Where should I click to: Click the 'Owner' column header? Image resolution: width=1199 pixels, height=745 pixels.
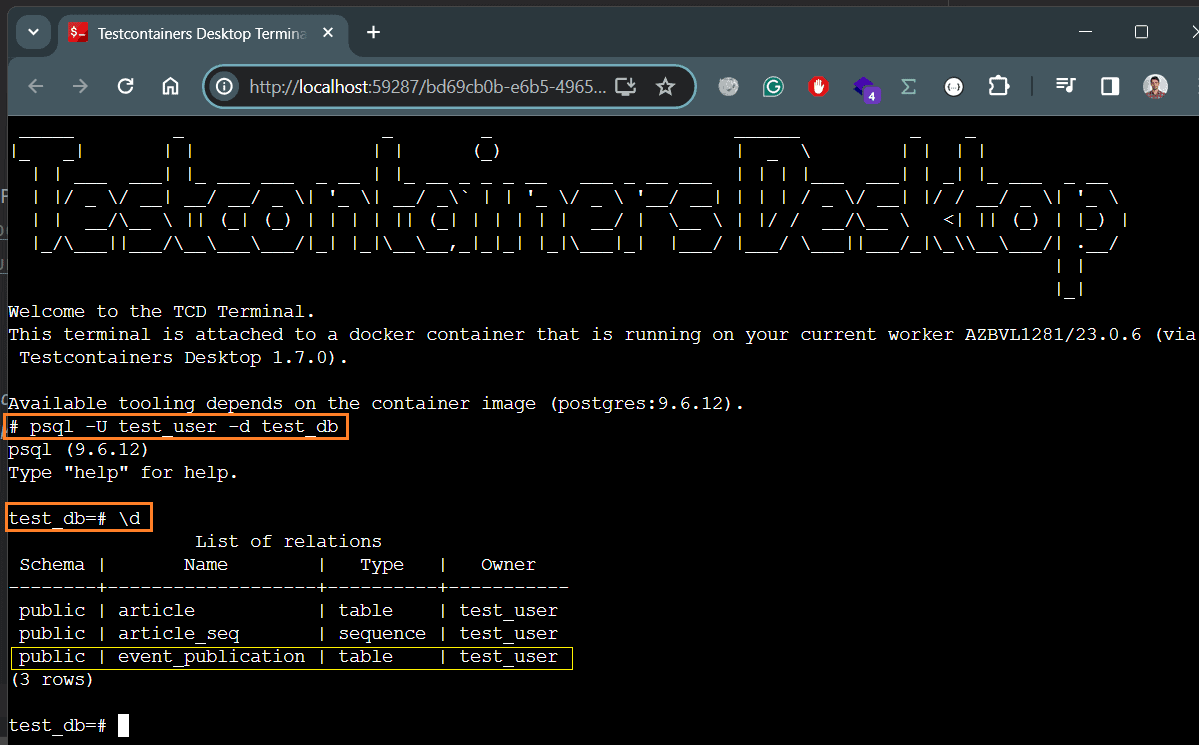[x=509, y=564]
